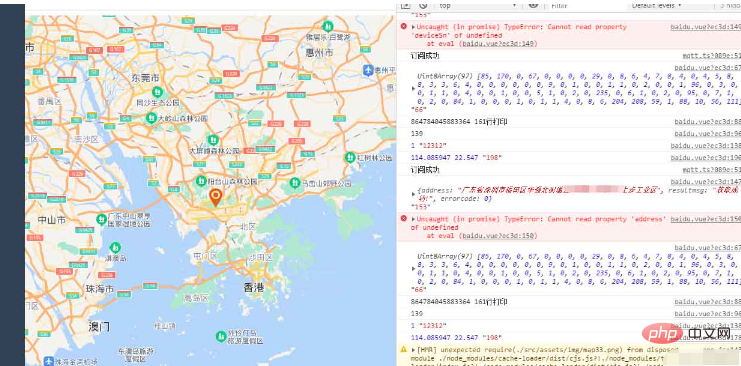Screen dimensions: 741x366
Task: Expand the [HMR] unexpected require warning
Action: [x=414, y=350]
